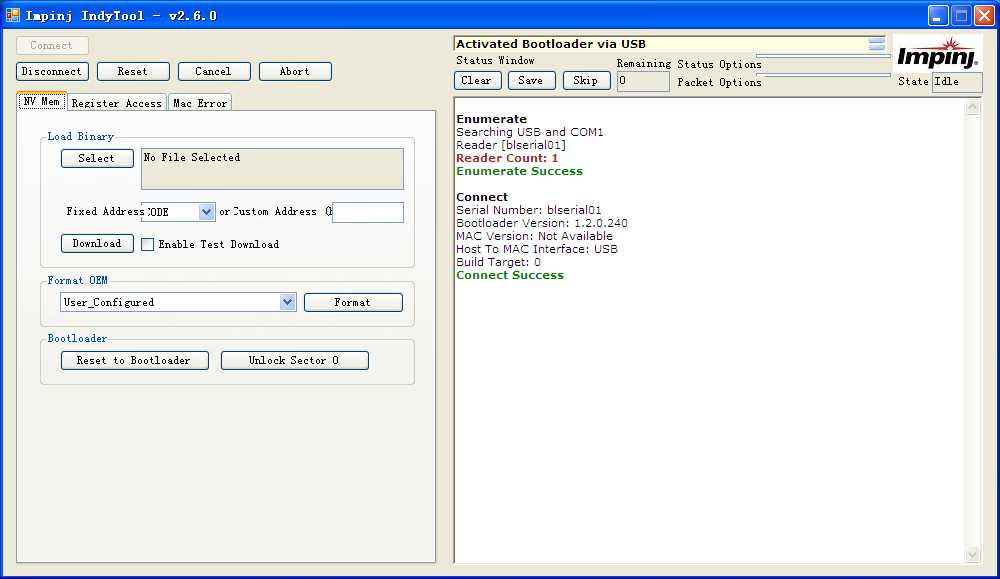Click 'Enumerate Success' log line

pos(519,171)
